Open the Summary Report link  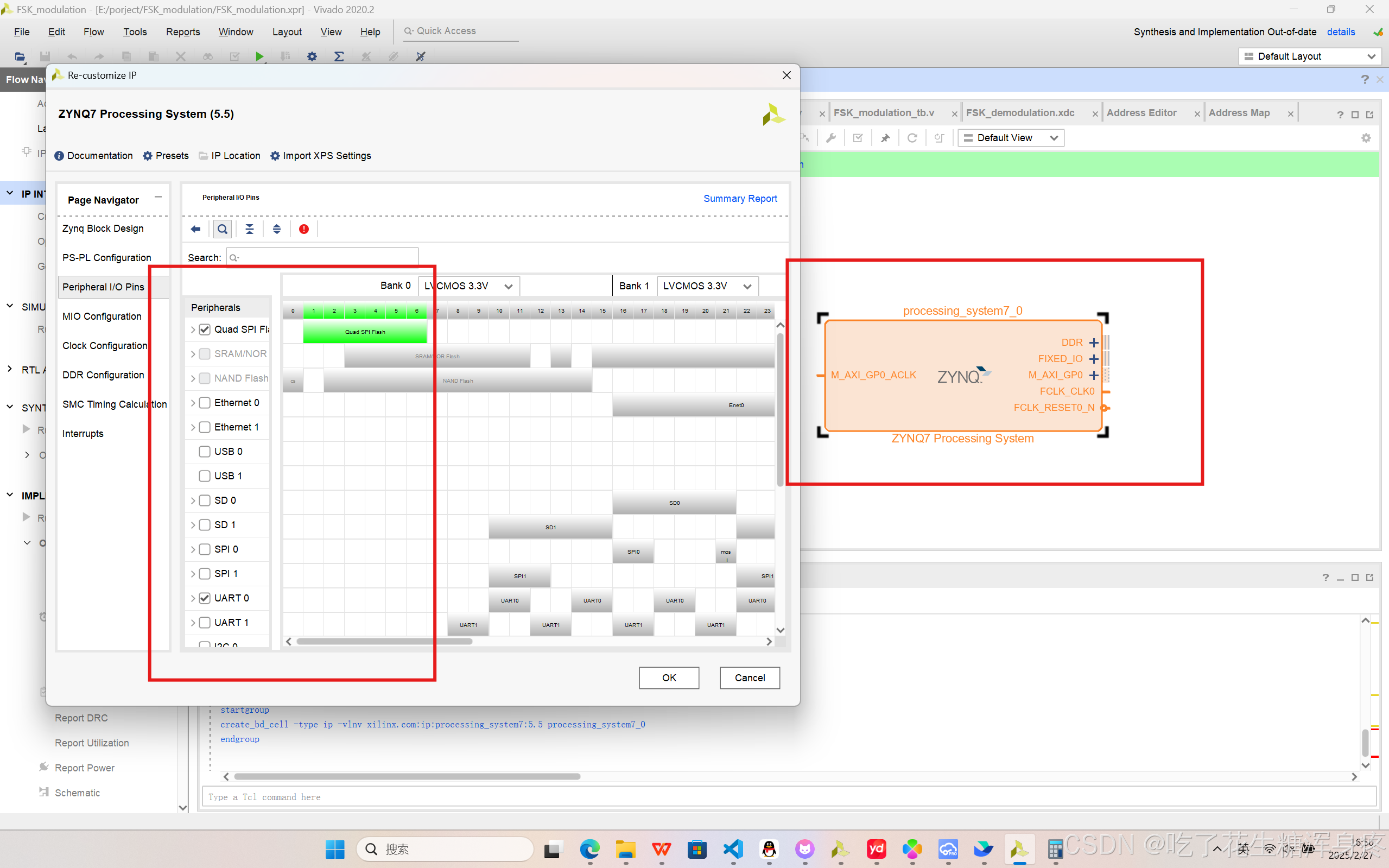[740, 199]
